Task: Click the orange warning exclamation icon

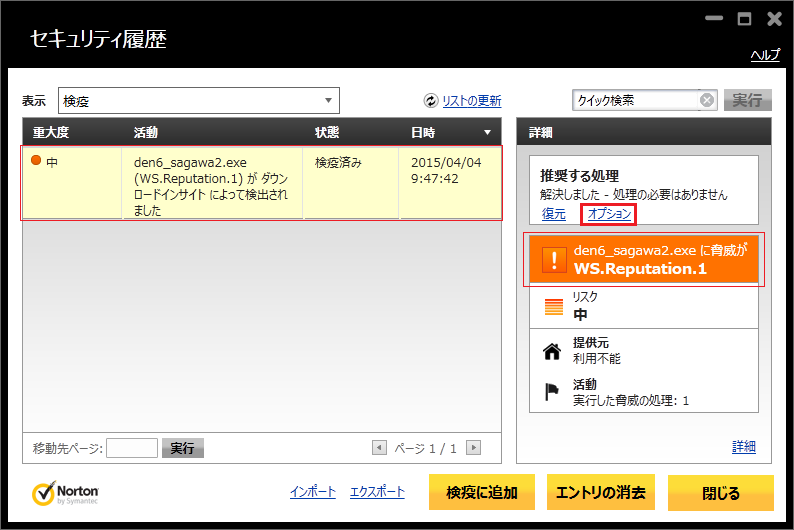Action: 554,260
